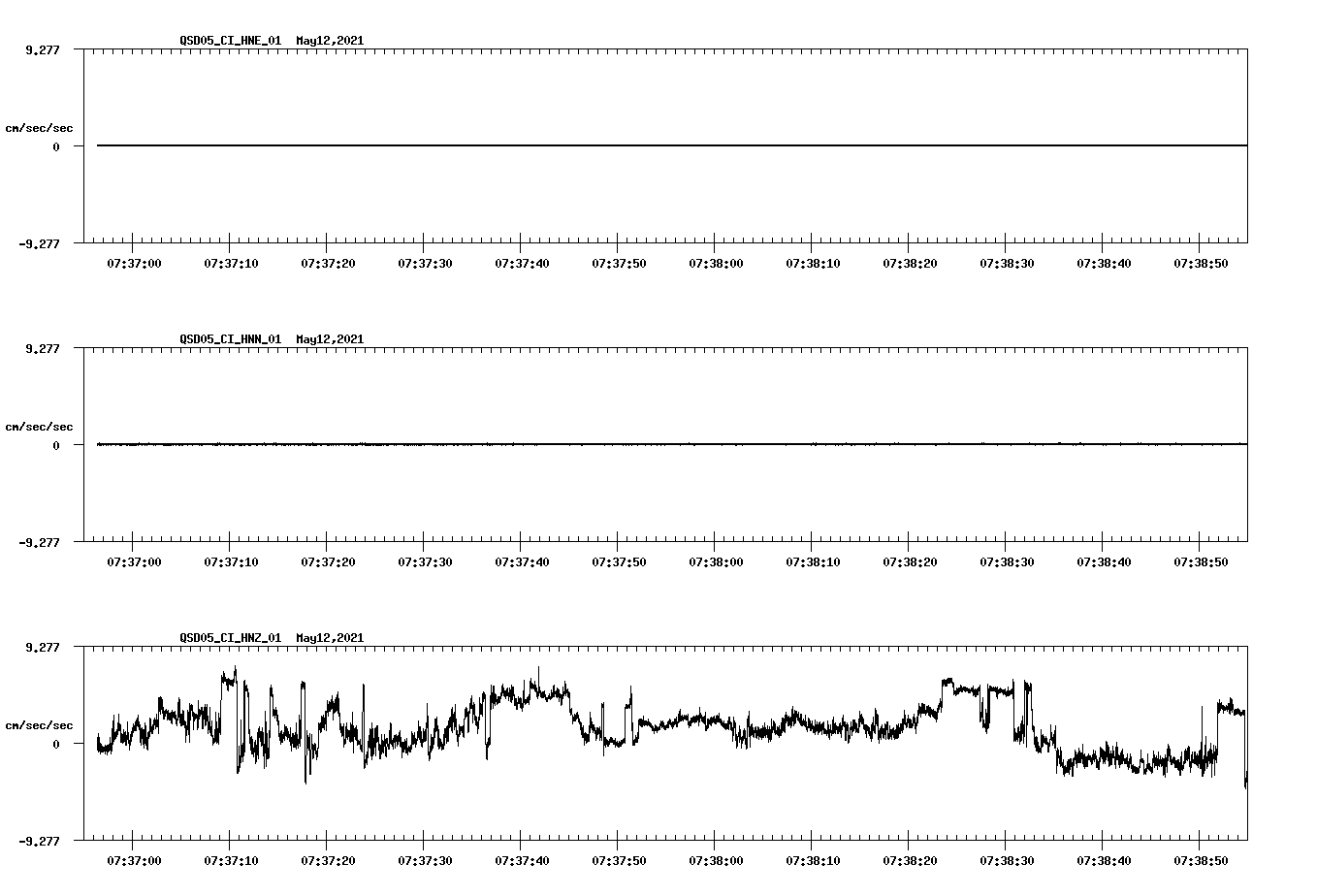
Task: Click the 07:38:20 label under HNN plot
Action: pyautogui.click(x=910, y=562)
